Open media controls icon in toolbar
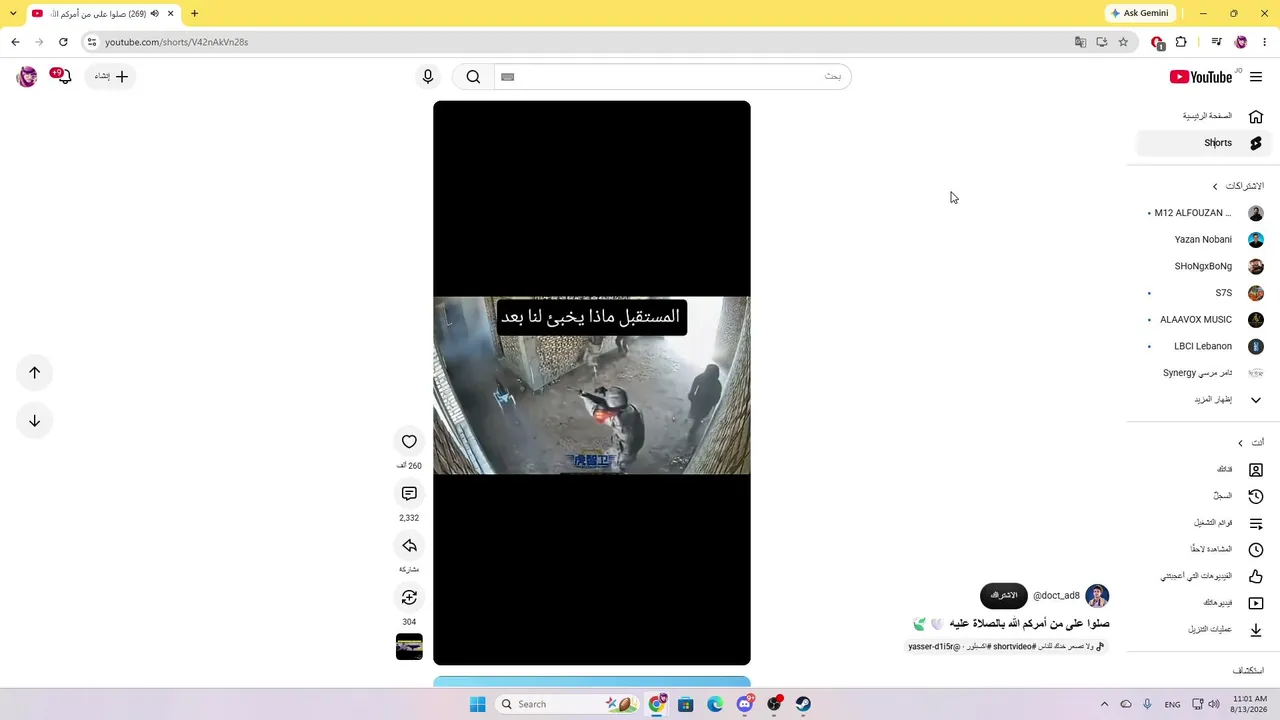This screenshot has width=1280, height=720. pyautogui.click(x=1216, y=42)
